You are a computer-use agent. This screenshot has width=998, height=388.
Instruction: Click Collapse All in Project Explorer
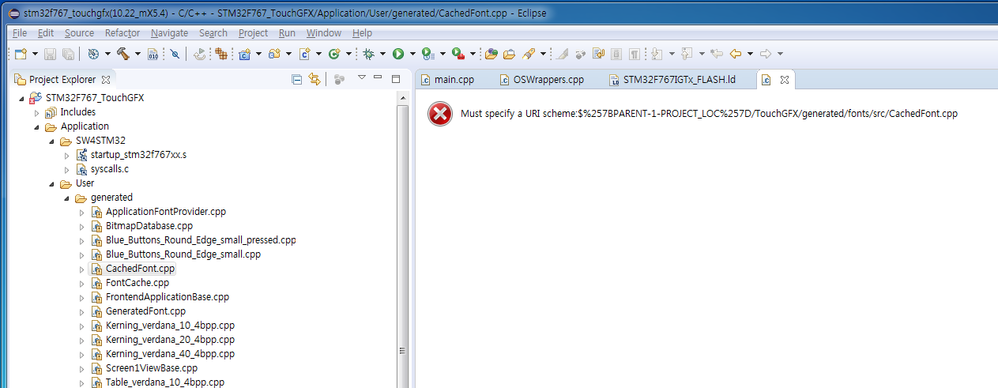297,80
